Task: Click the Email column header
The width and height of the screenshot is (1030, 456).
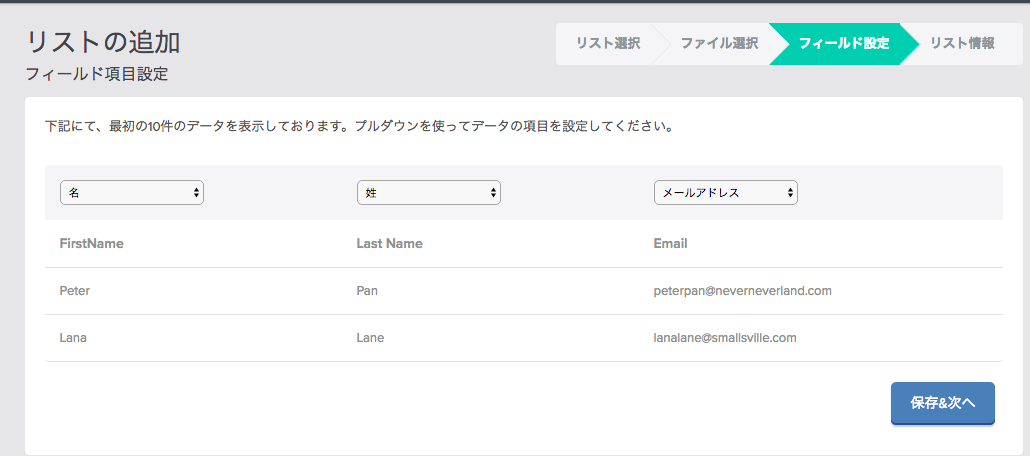Action: point(670,244)
